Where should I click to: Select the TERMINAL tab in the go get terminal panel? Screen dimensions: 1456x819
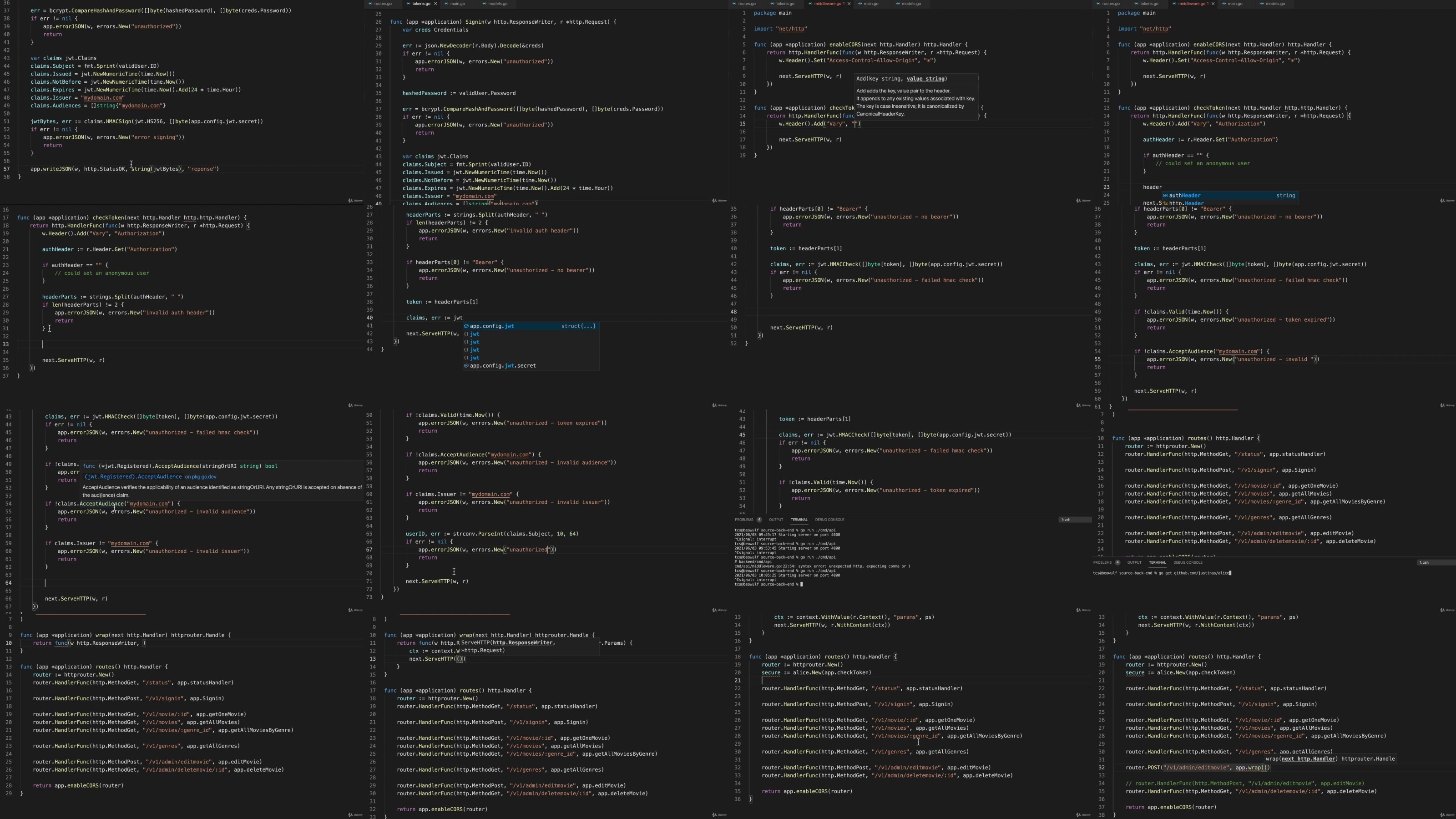pyautogui.click(x=1157, y=562)
